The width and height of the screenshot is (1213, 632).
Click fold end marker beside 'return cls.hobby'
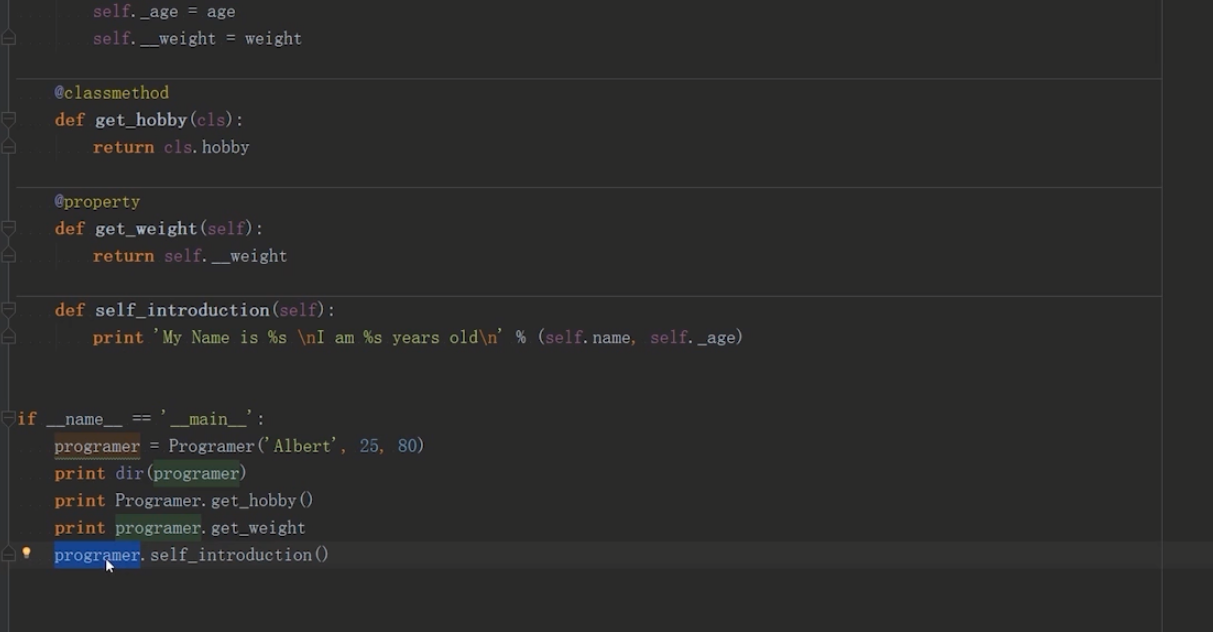click(x=9, y=147)
